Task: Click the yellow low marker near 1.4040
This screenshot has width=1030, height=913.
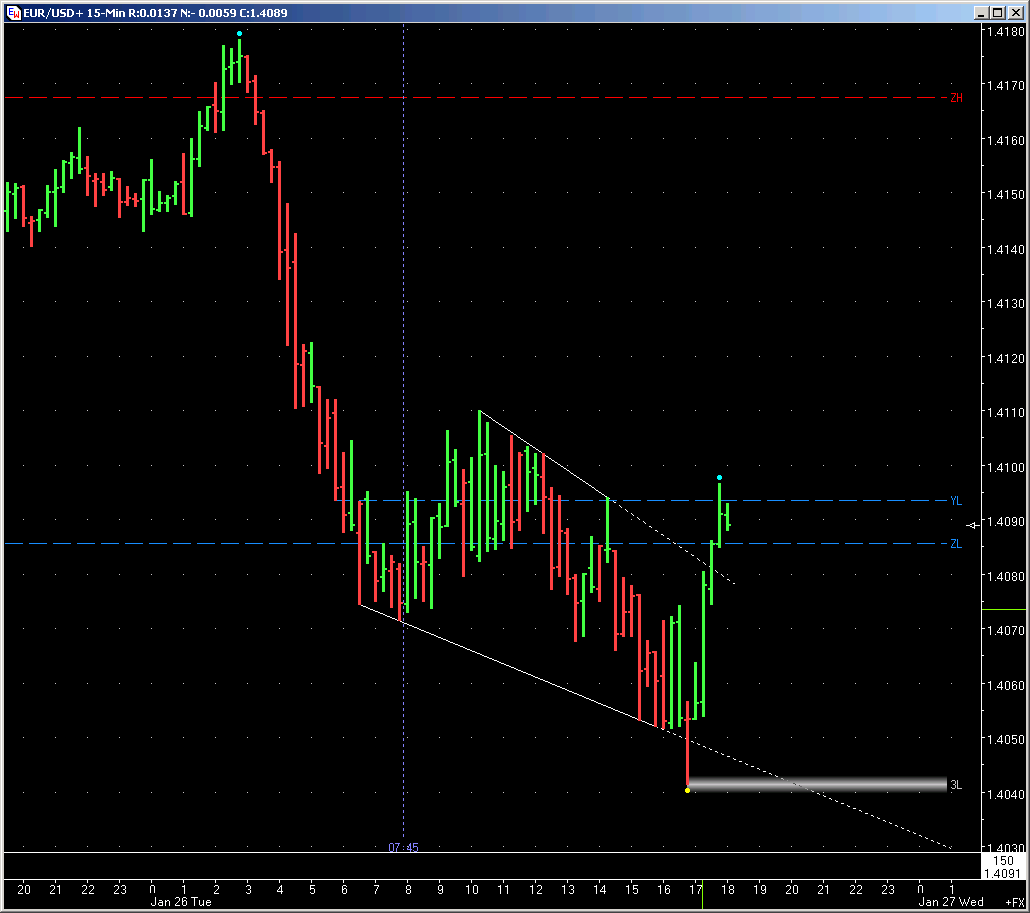Action: (688, 790)
